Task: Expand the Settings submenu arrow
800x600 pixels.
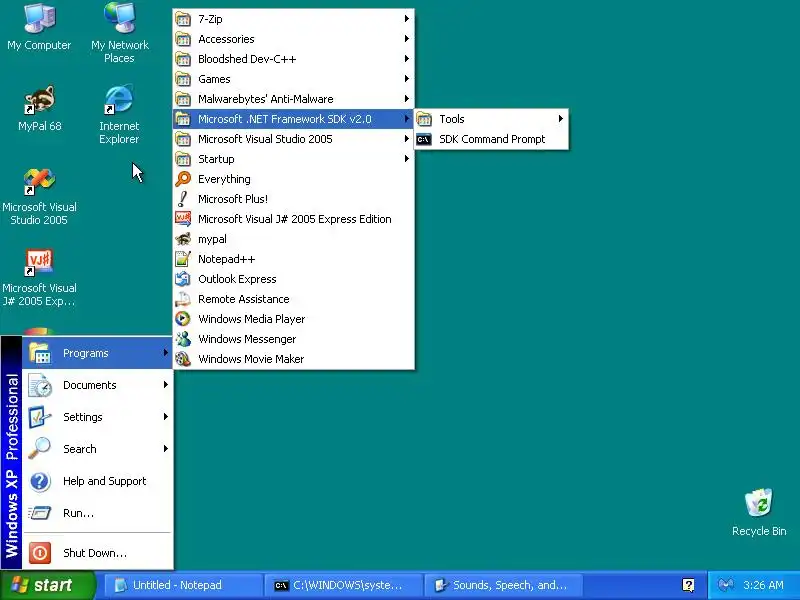Action: point(166,417)
